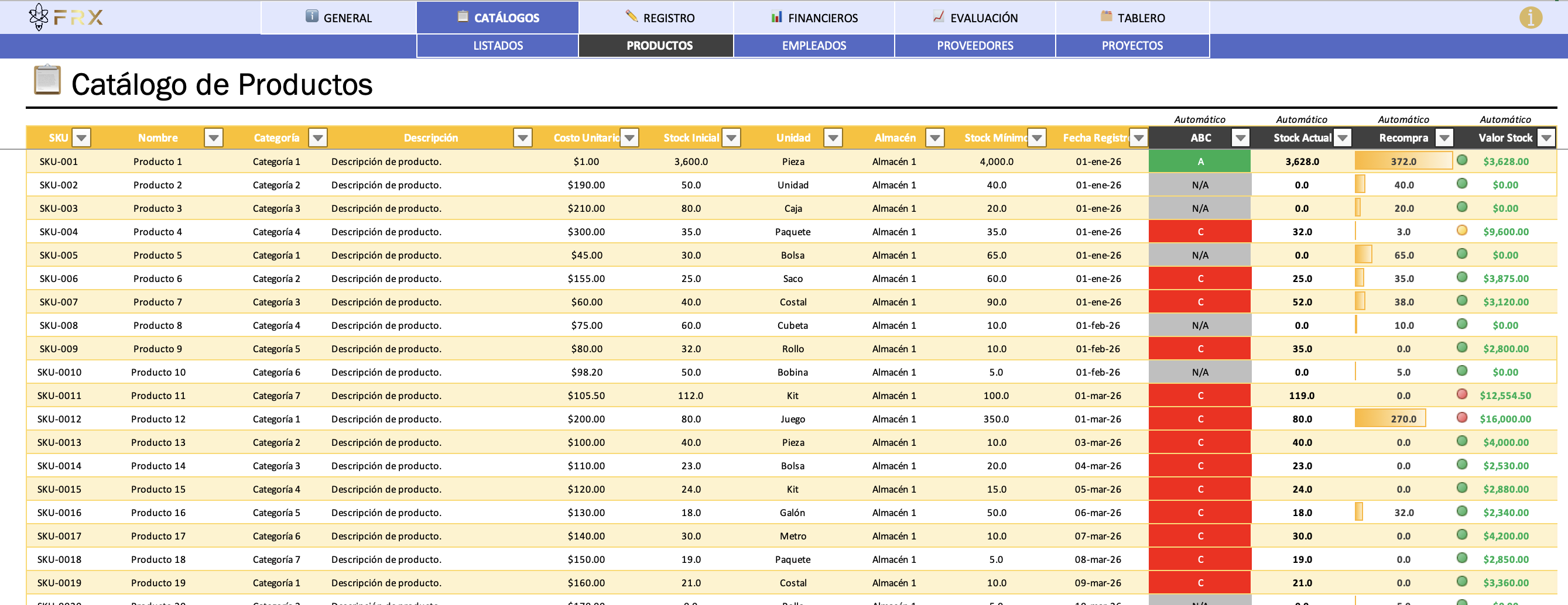Viewport: 1568px width, 605px height.
Task: Open the SKU column filter dropdown
Action: point(81,138)
